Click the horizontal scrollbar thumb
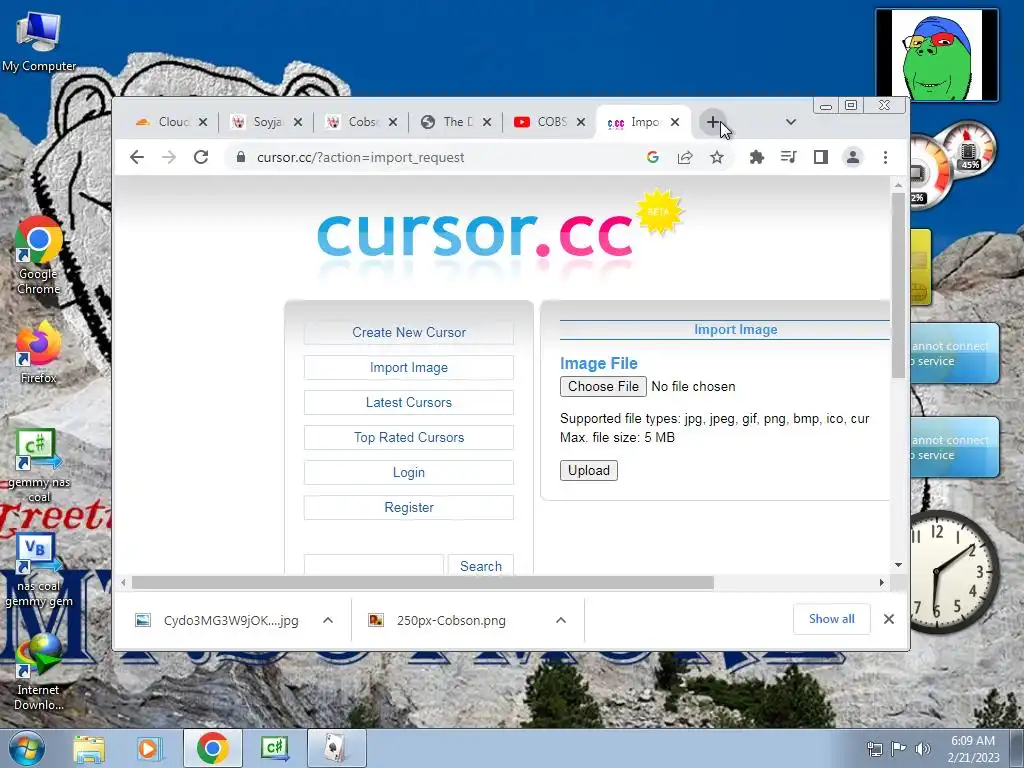 pyautogui.click(x=423, y=583)
